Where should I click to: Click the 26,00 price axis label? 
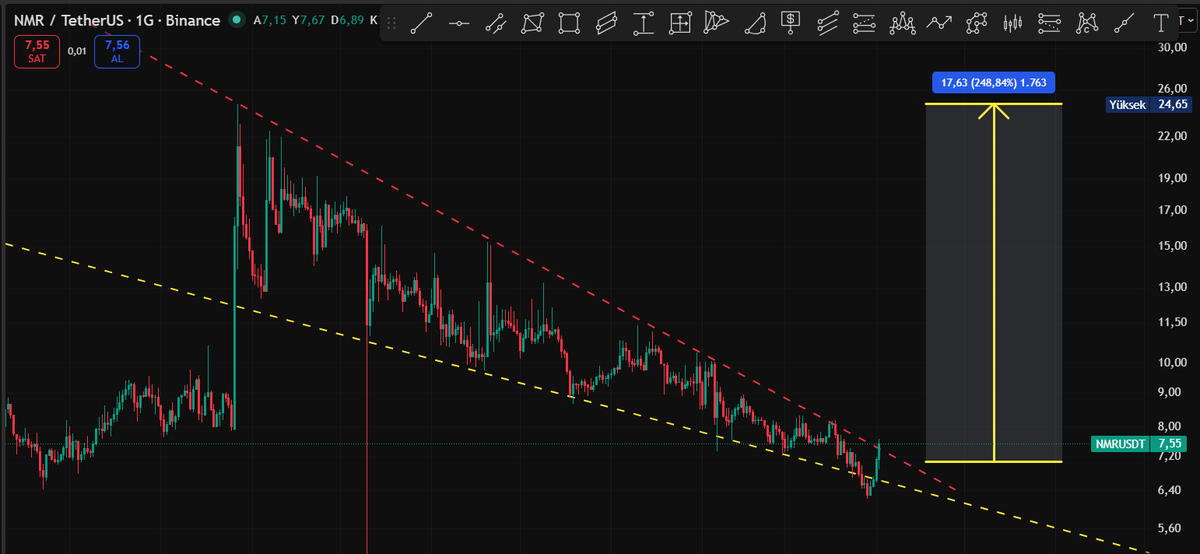(x=1171, y=89)
